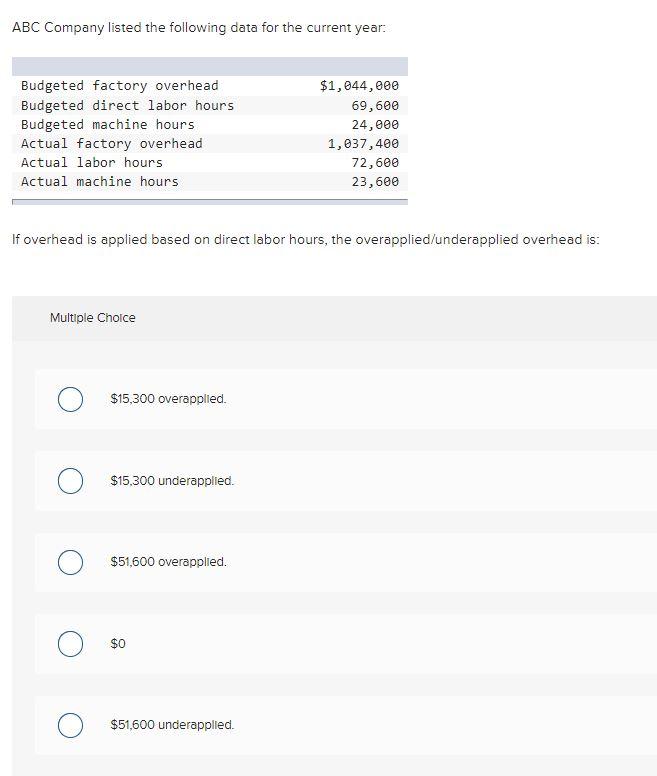Image resolution: width=657 pixels, height=776 pixels.
Task: Select the $15,300 overapplied radio button
Action: pos(70,399)
